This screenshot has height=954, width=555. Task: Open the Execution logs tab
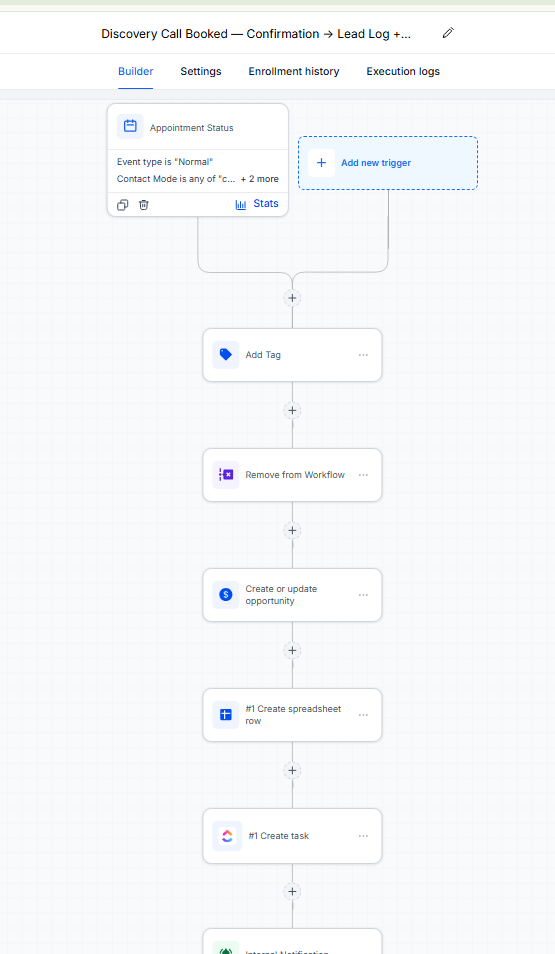[403, 71]
